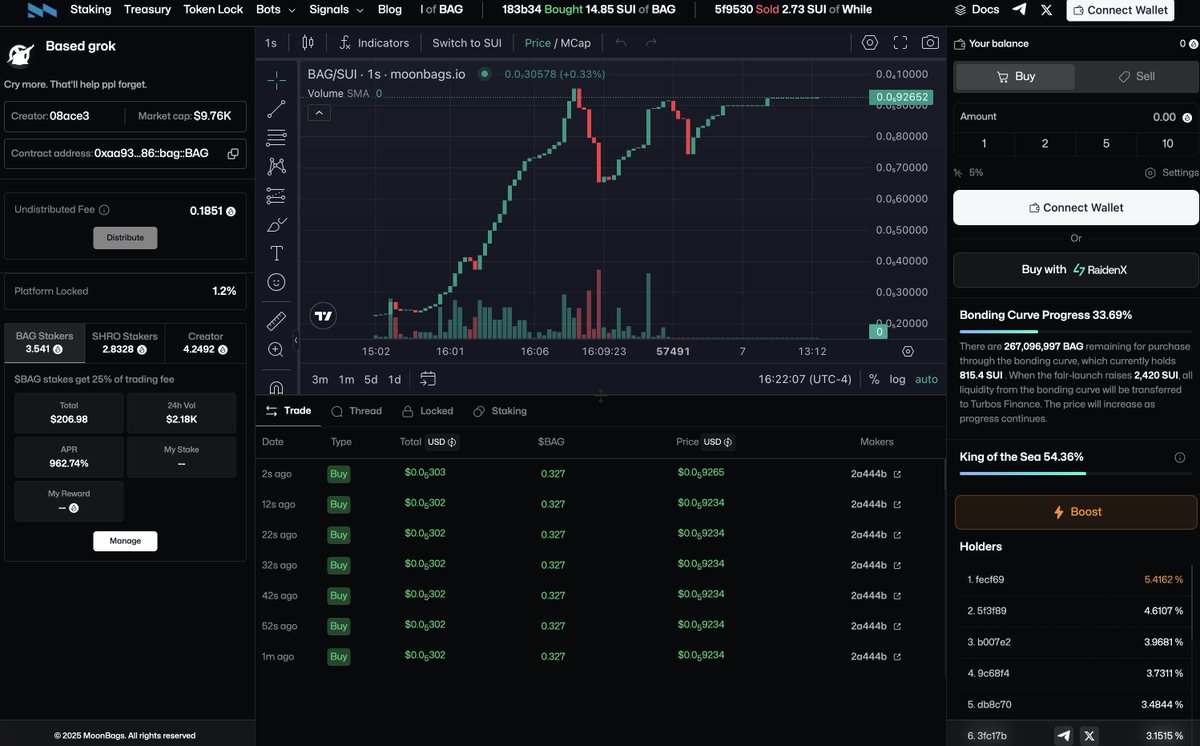Viewport: 1200px width, 746px height.
Task: Select the crosshair cursor tool
Action: tap(277, 80)
